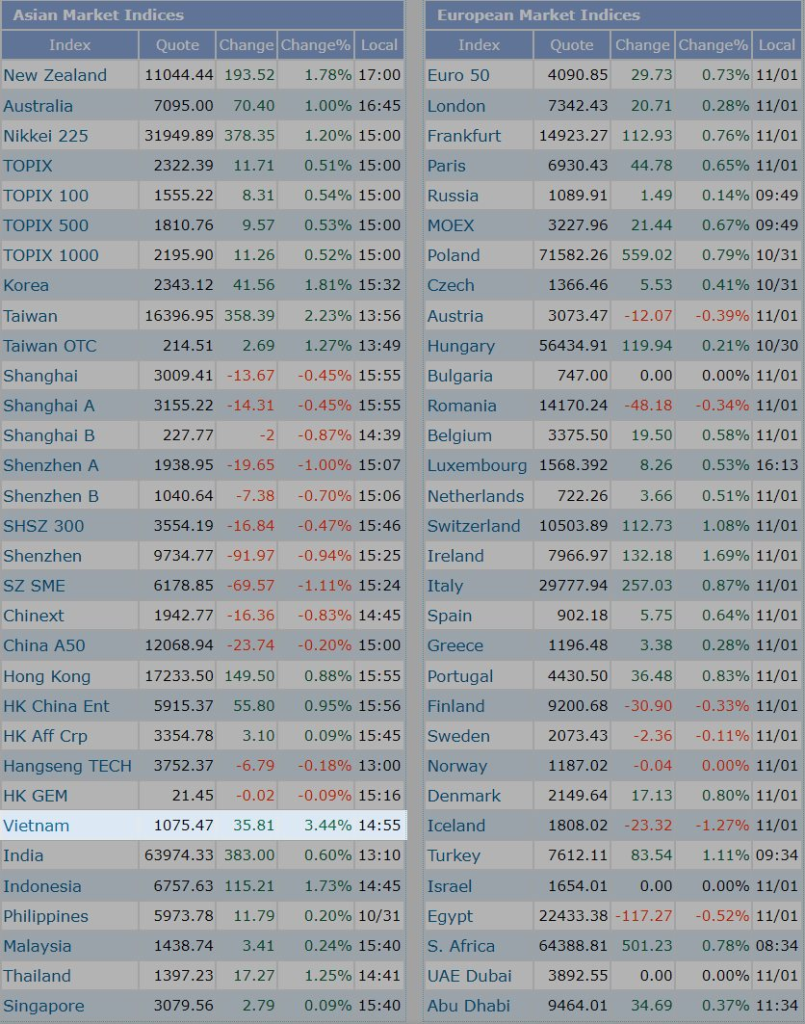Click the UAE Dubai index link

click(x=469, y=975)
